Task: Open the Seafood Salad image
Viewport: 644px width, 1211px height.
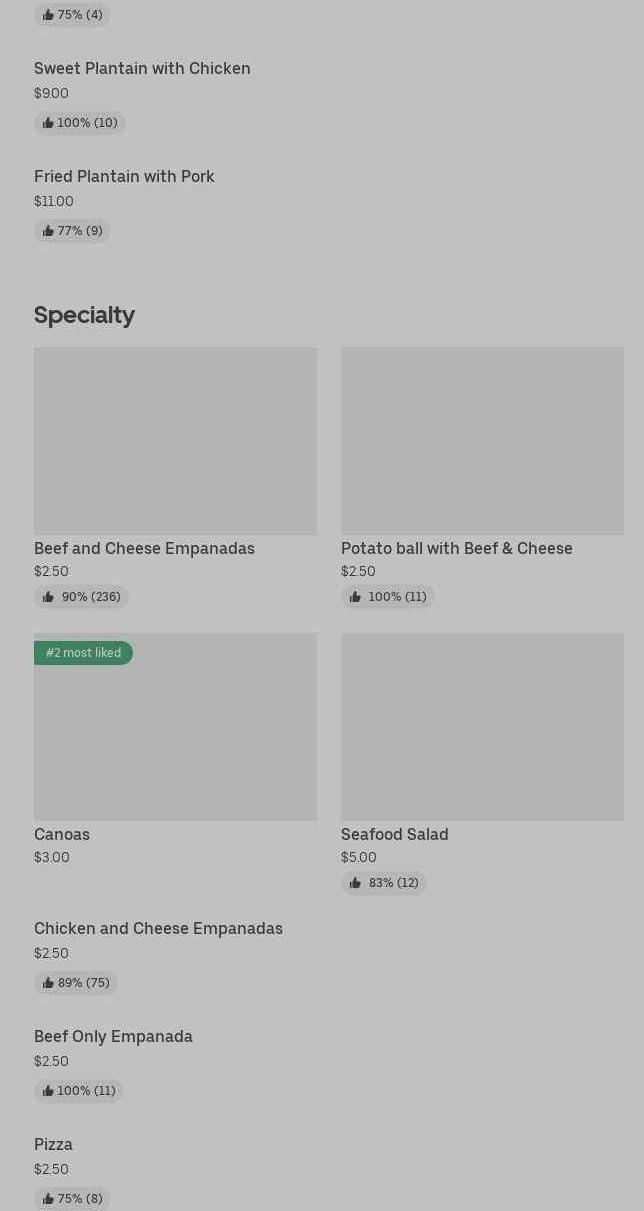Action: point(482,726)
